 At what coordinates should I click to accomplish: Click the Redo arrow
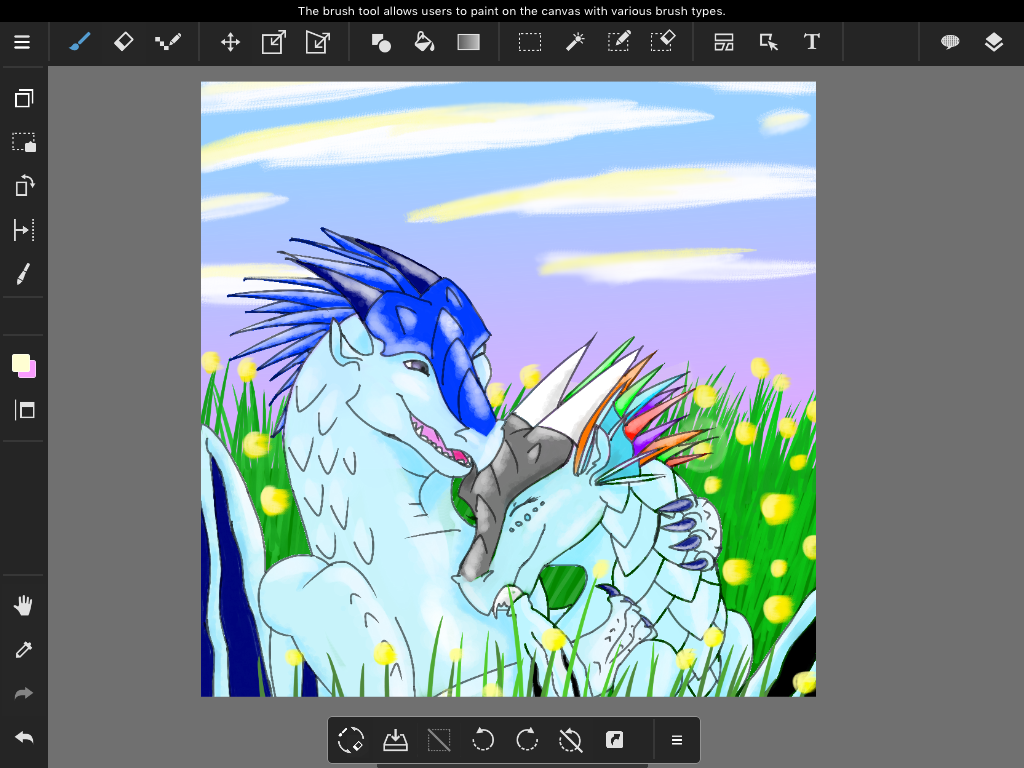24,693
